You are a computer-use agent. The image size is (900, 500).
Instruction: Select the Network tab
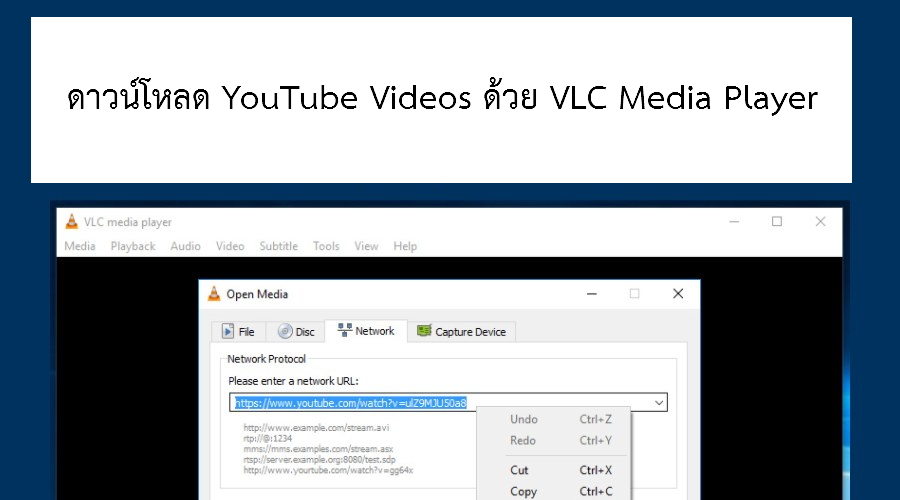366,331
